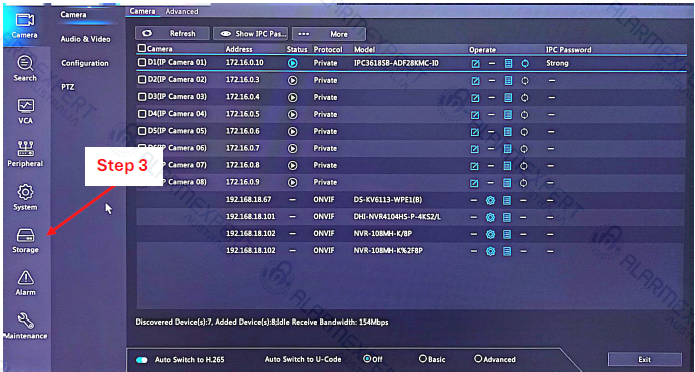Check the D5(IP Camera 05) checkbox
The image size is (695, 372).
click(x=142, y=131)
